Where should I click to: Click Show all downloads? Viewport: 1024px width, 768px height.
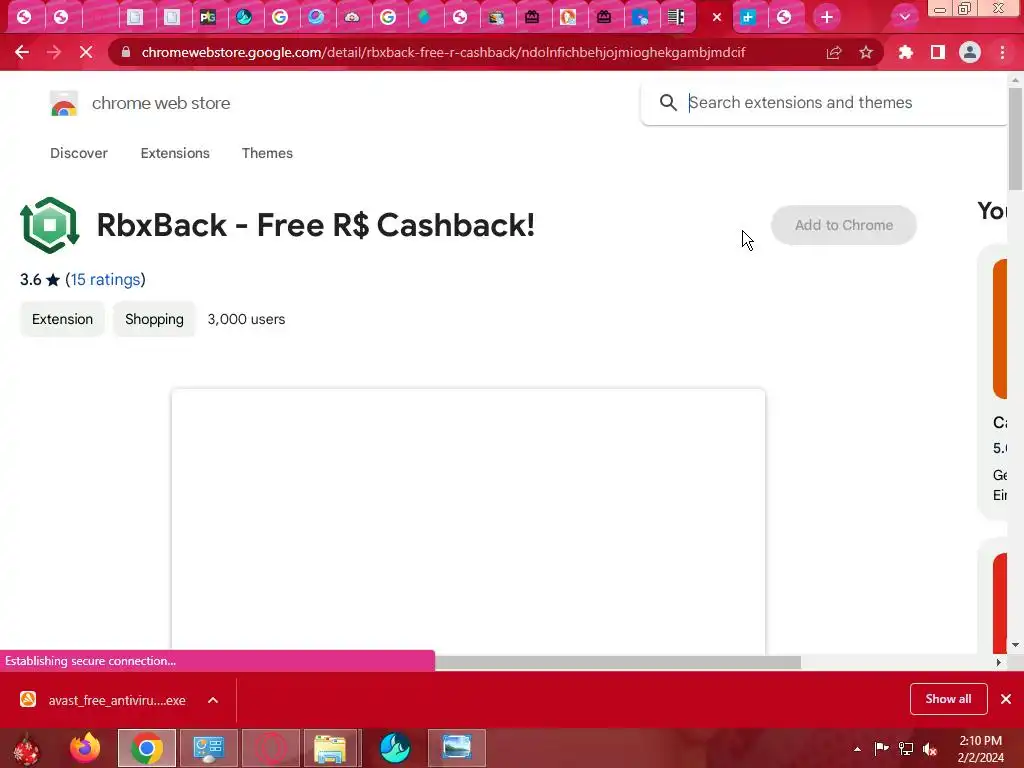click(x=948, y=699)
